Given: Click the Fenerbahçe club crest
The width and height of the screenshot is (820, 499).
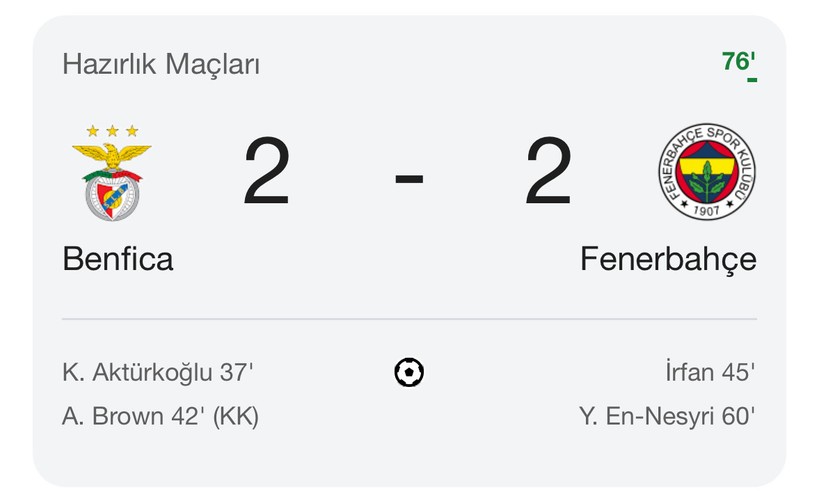Looking at the screenshot, I should tap(707, 172).
